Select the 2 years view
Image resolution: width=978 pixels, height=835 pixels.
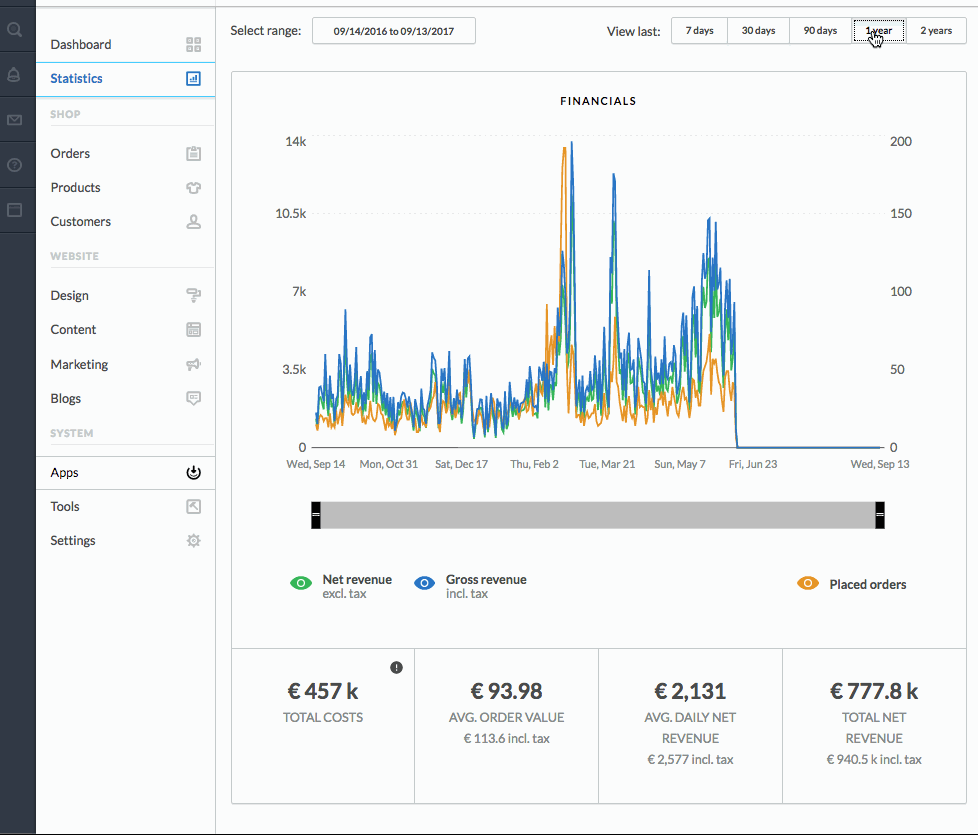[936, 31]
